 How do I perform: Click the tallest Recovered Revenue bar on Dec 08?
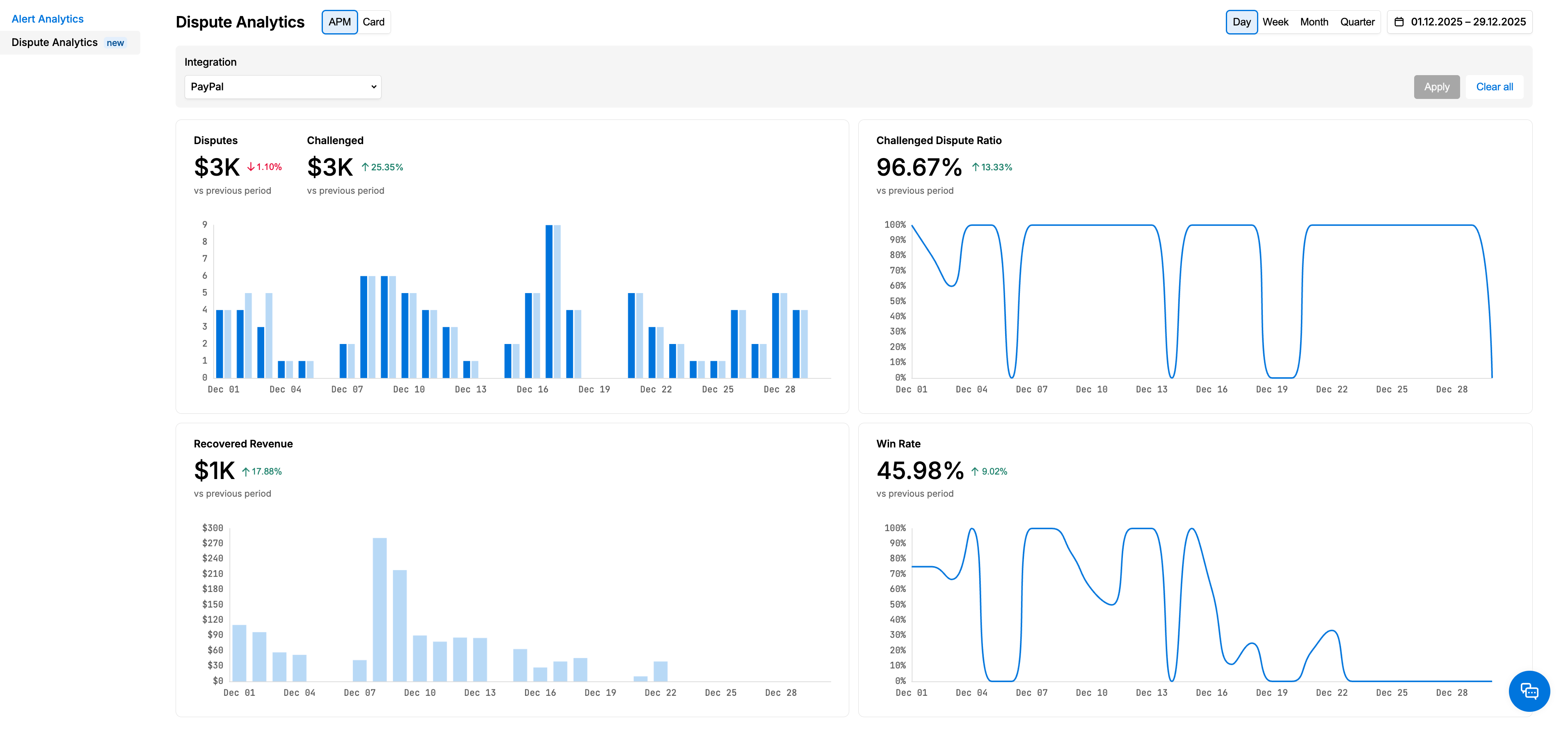click(x=379, y=609)
